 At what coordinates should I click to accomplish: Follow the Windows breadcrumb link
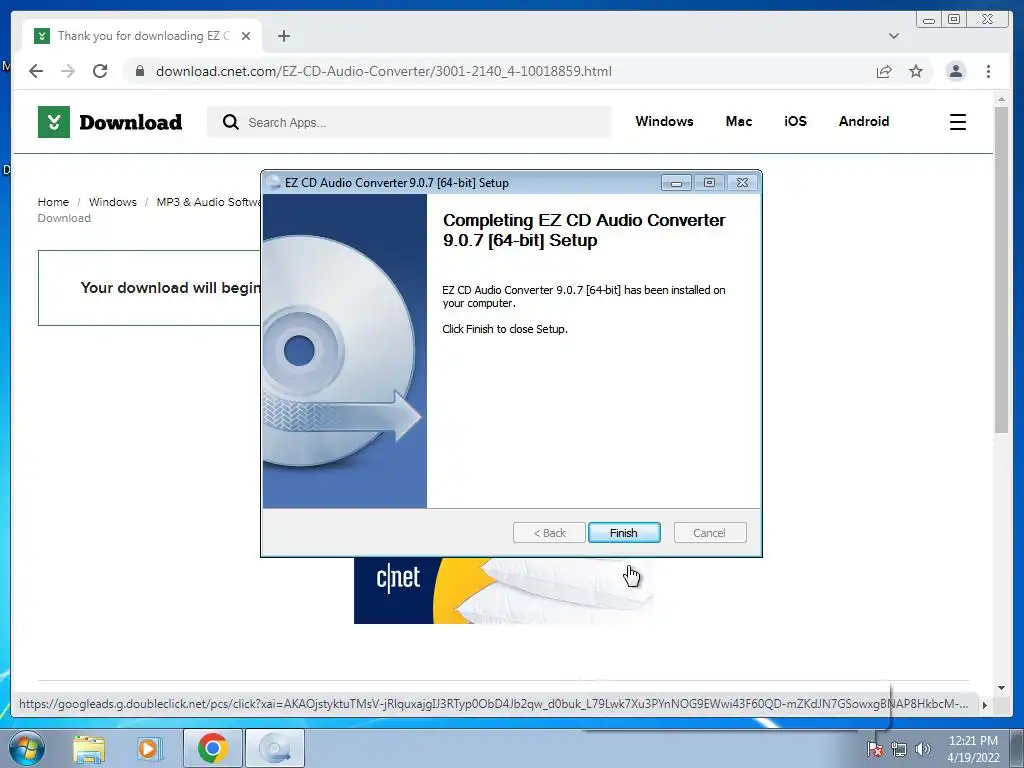[112, 202]
